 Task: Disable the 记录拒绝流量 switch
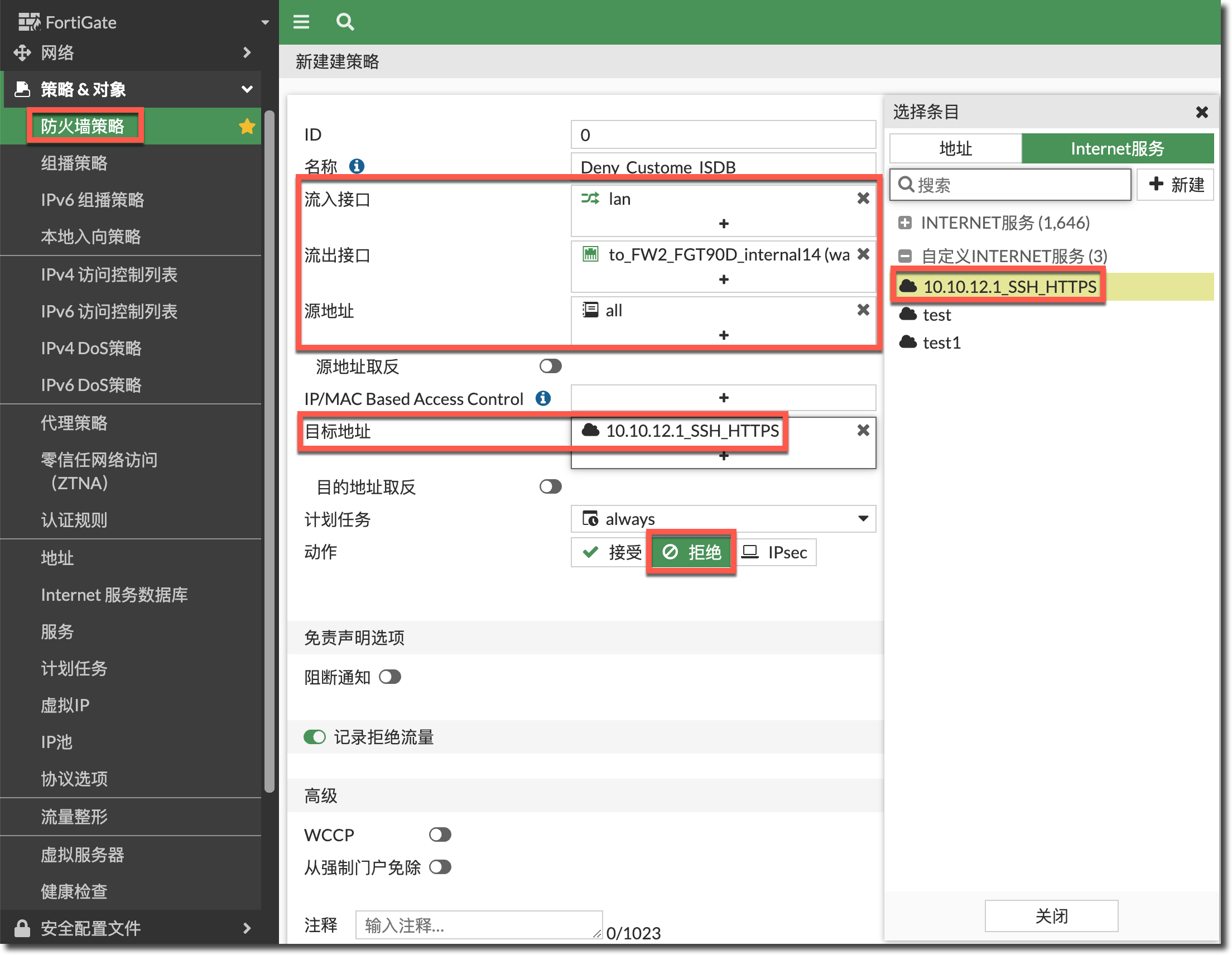click(x=315, y=737)
